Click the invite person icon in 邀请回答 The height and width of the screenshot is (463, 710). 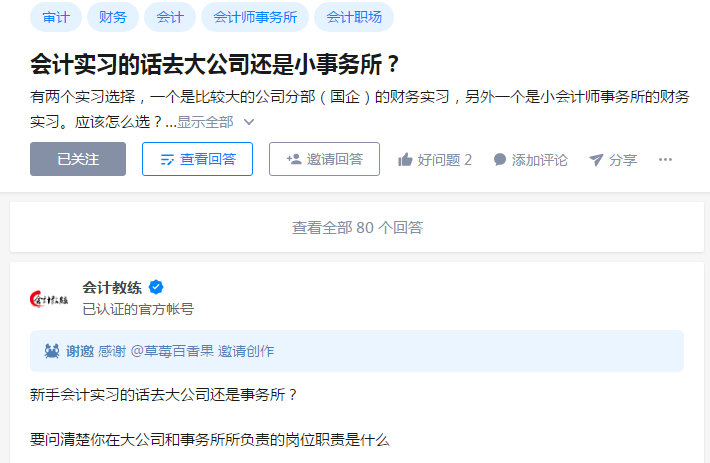tap(294, 159)
